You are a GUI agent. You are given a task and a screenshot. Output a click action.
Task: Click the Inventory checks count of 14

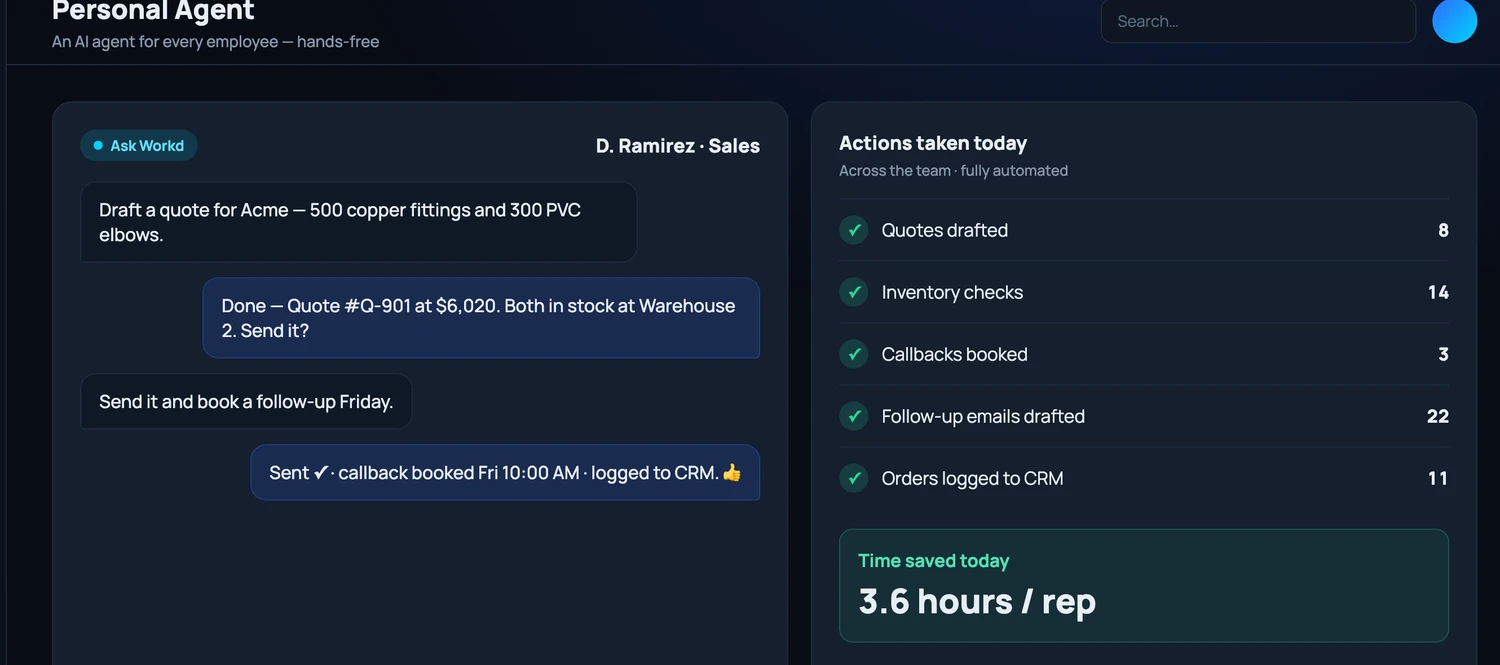pyautogui.click(x=1438, y=292)
